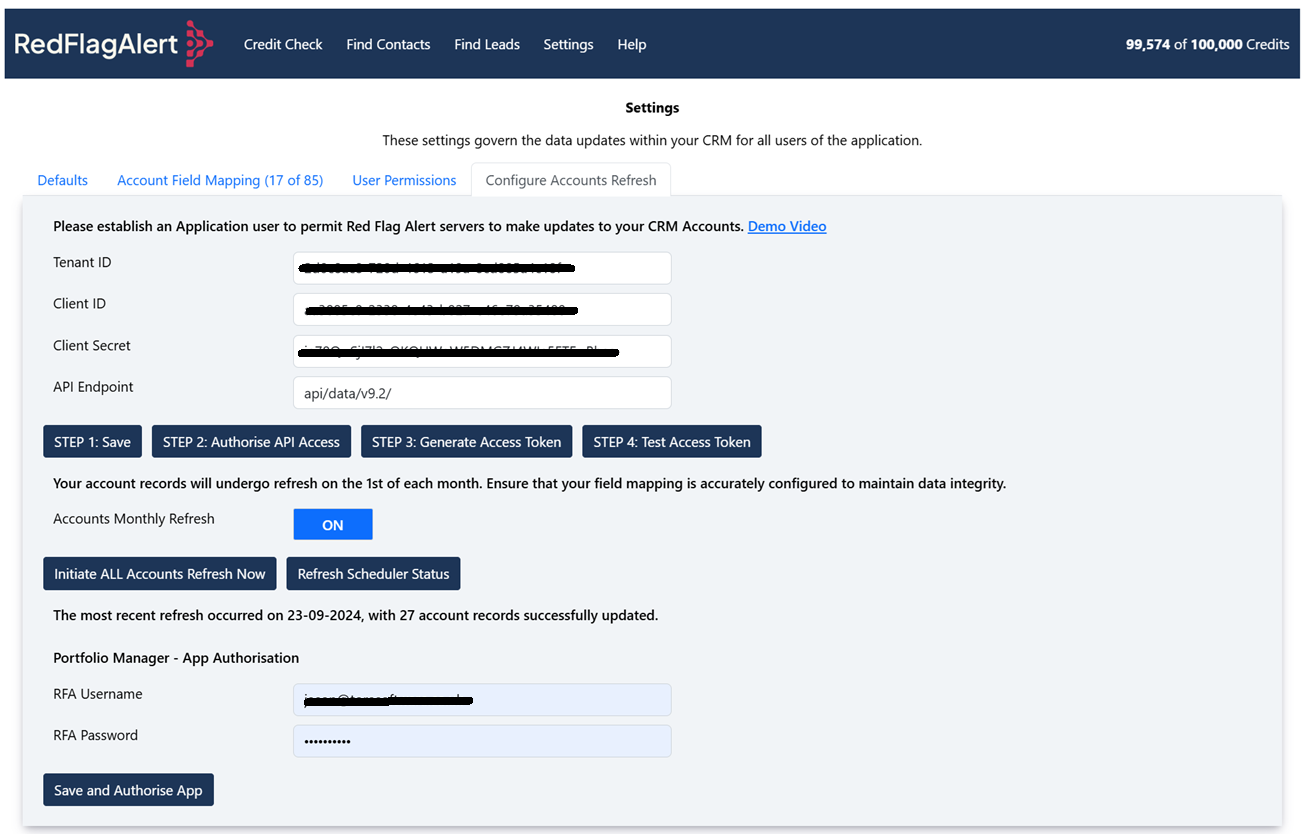Screen dimensions: 1310x834
Task: Toggle Accounts Monthly Refresh ON switch
Action: click(x=333, y=524)
